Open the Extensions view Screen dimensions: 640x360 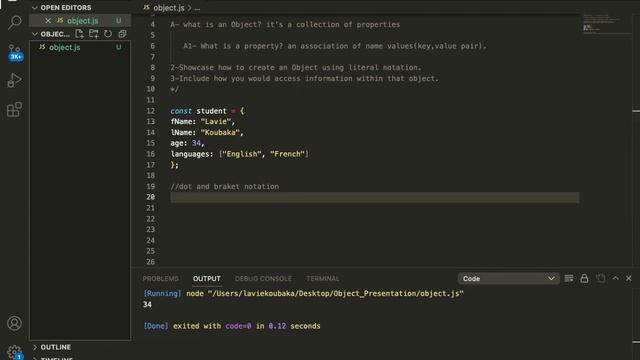pos(15,109)
